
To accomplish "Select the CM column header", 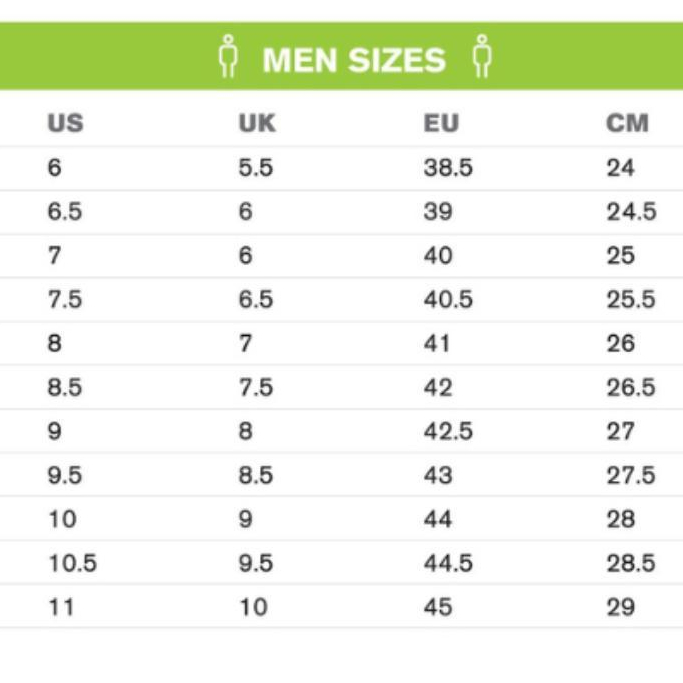I will (x=627, y=124).
